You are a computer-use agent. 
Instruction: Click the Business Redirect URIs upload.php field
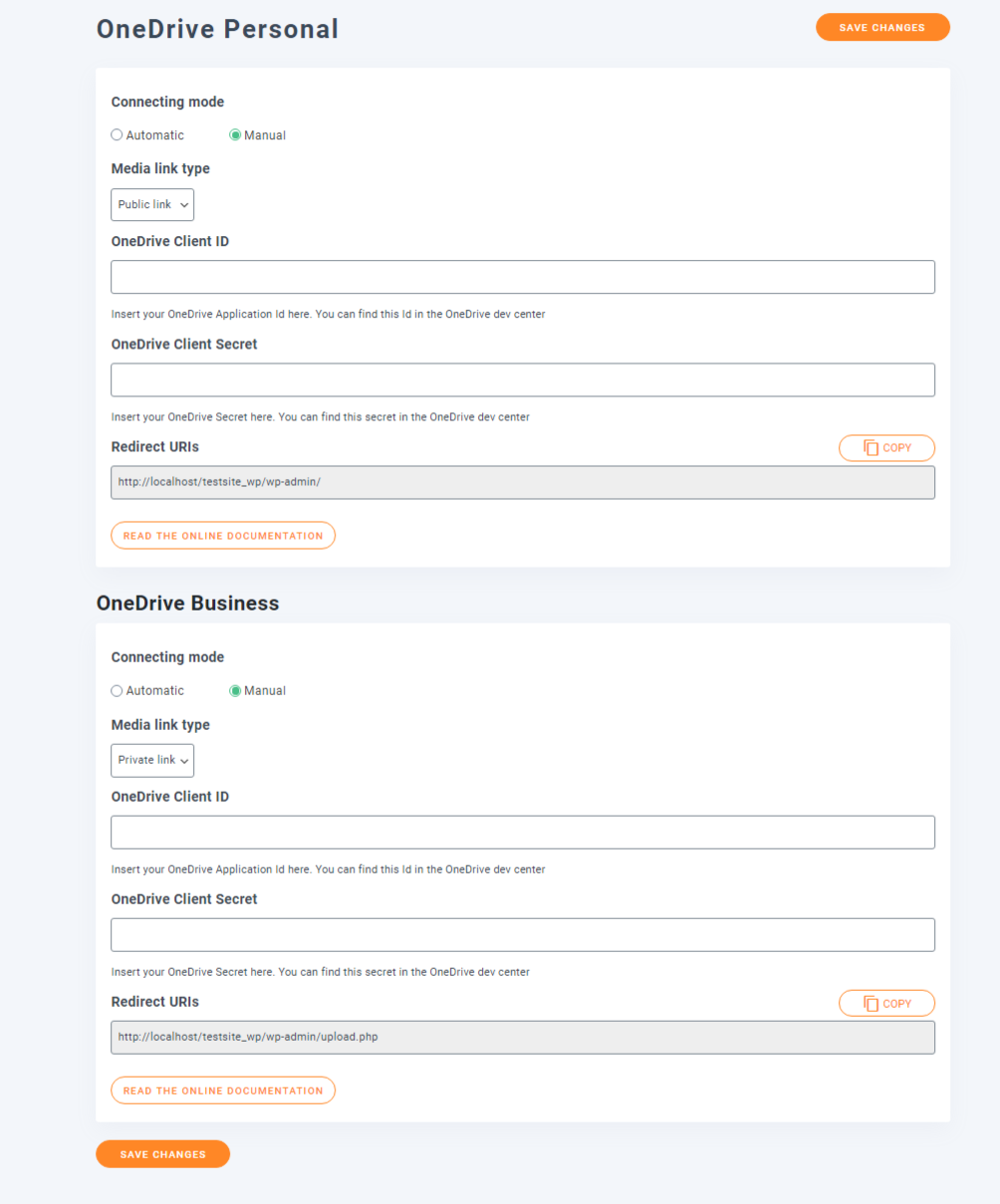(x=523, y=1037)
